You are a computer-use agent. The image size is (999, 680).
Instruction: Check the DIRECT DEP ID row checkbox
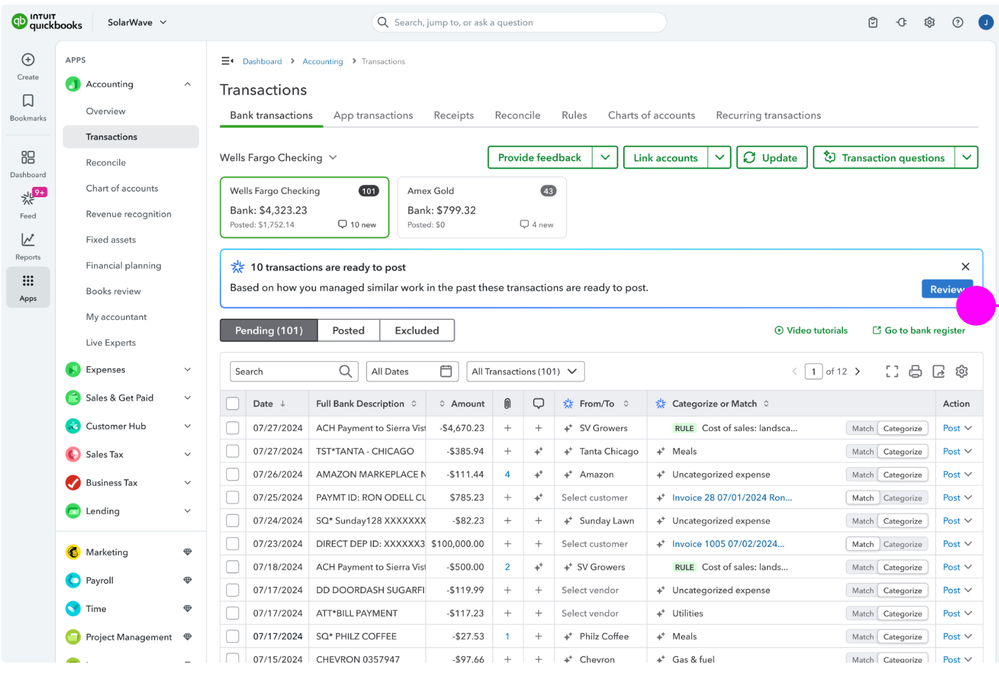(233, 544)
